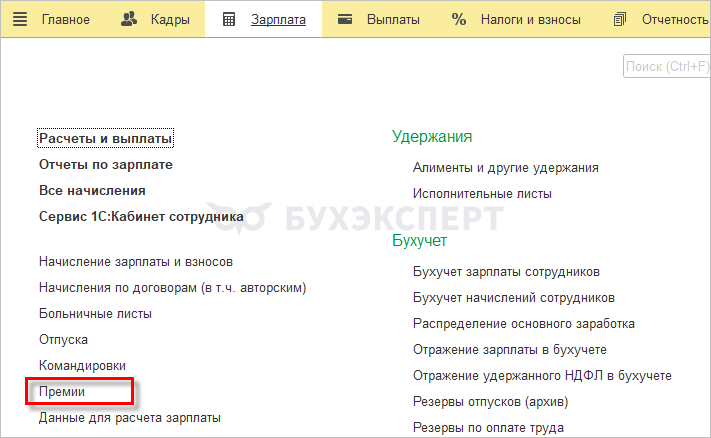Screen dimensions: 711x438
Task: Click the documents icon for Отчетность
Action: pos(621,19)
